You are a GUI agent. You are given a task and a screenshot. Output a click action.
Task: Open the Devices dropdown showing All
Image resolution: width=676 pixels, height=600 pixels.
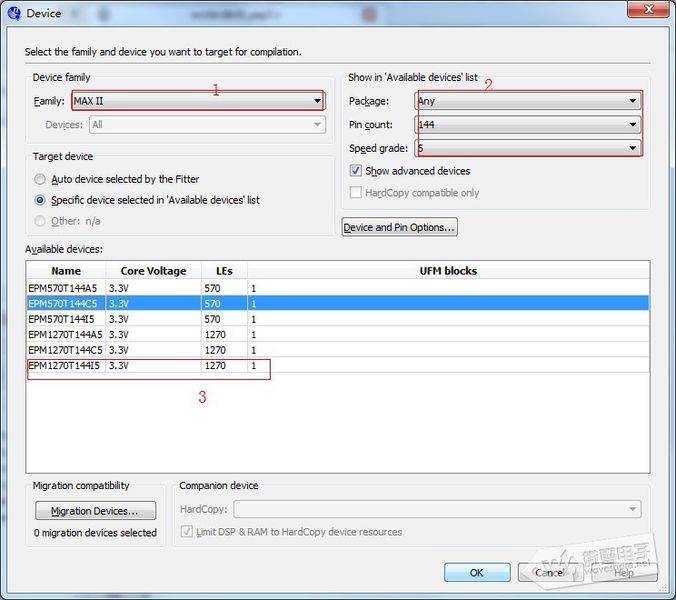[207, 125]
